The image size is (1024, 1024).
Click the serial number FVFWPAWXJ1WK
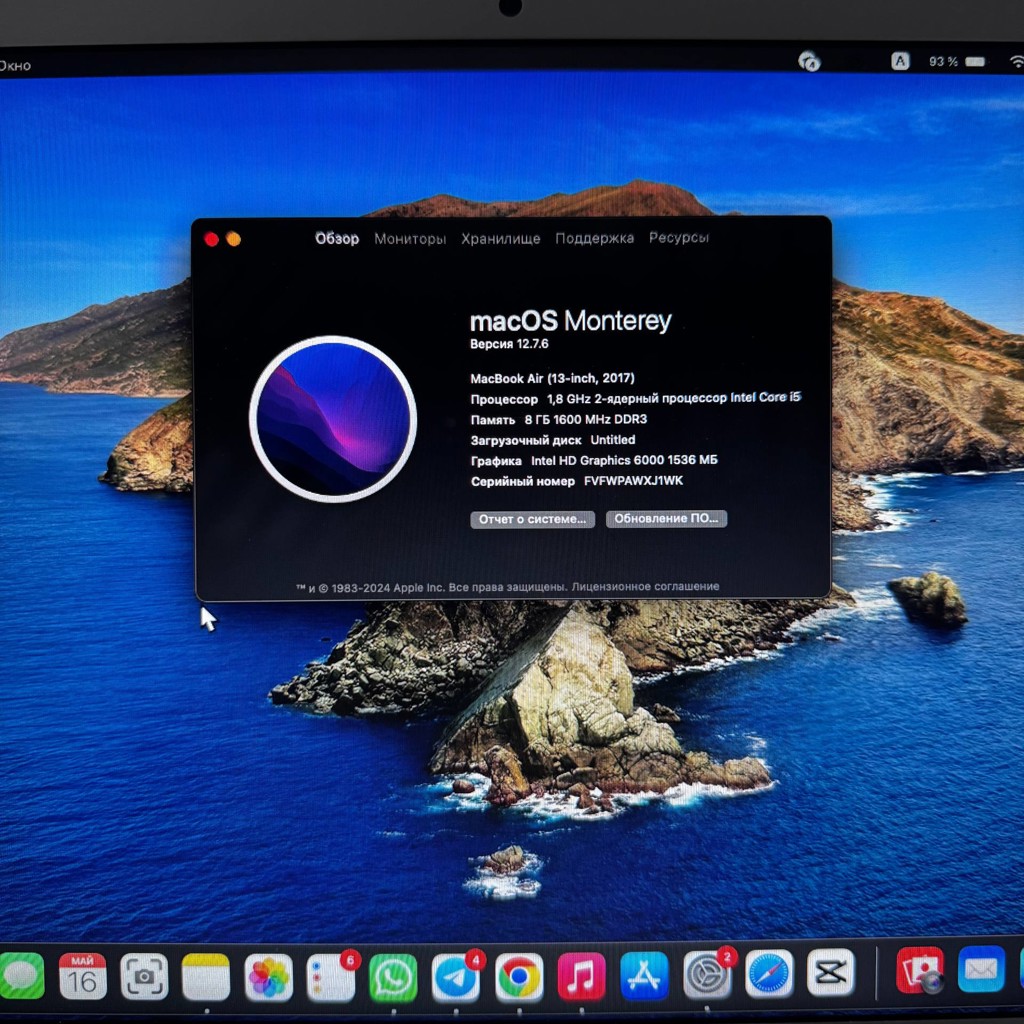[633, 481]
